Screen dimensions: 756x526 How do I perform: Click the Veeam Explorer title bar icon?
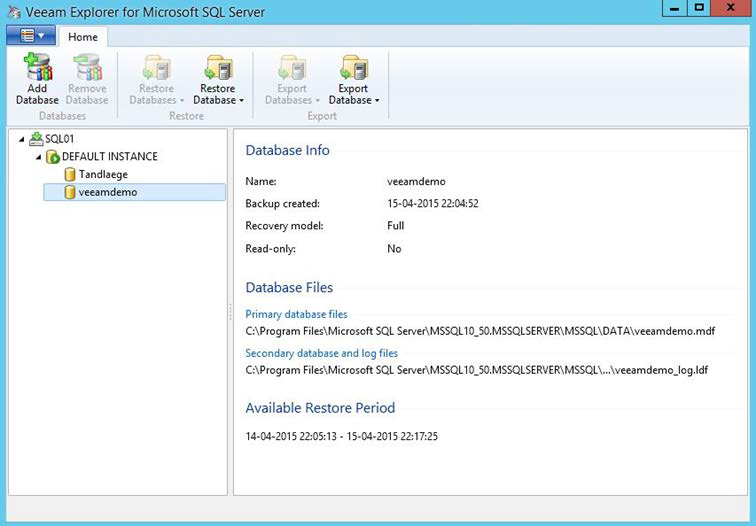click(14, 12)
